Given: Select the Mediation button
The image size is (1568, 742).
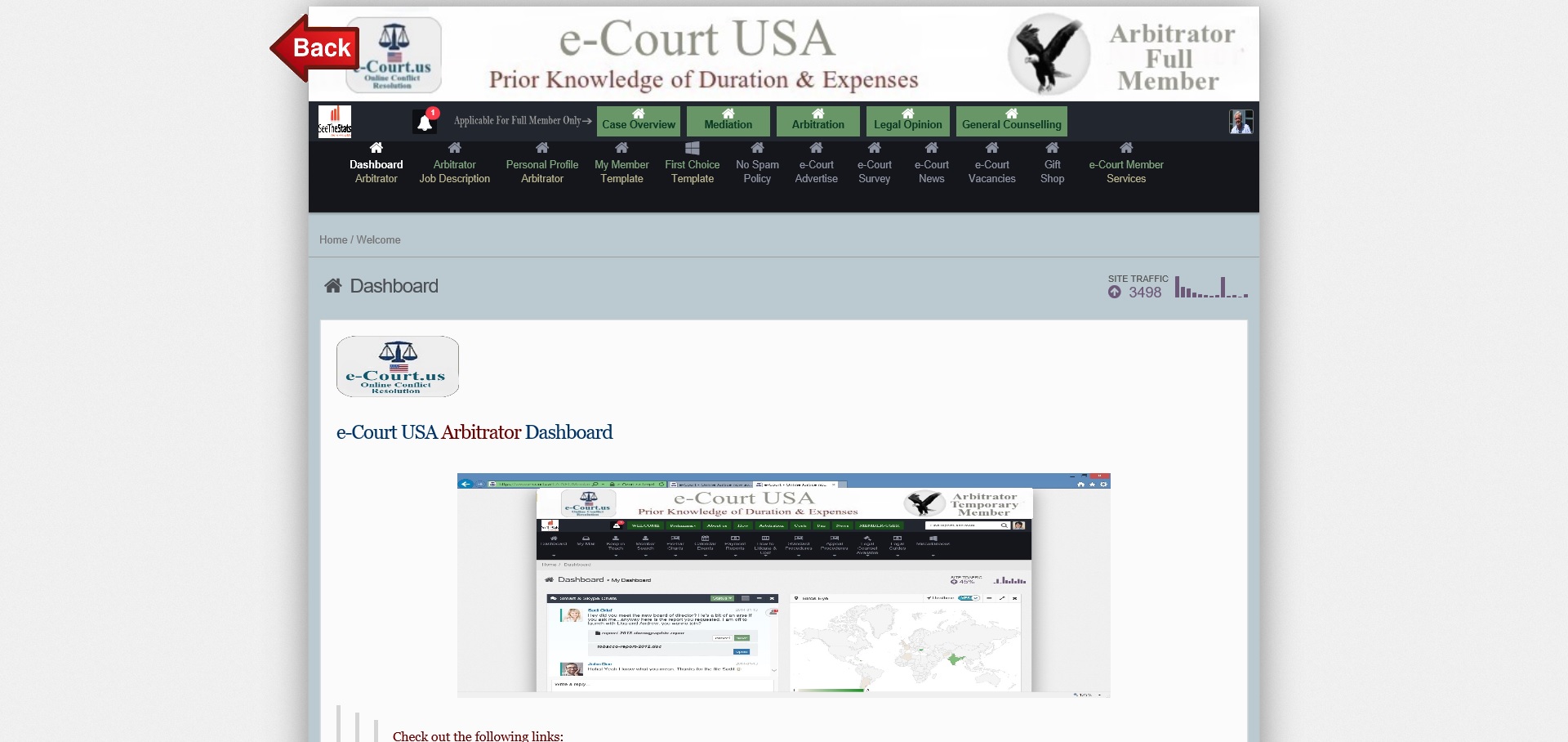Looking at the screenshot, I should click(728, 122).
